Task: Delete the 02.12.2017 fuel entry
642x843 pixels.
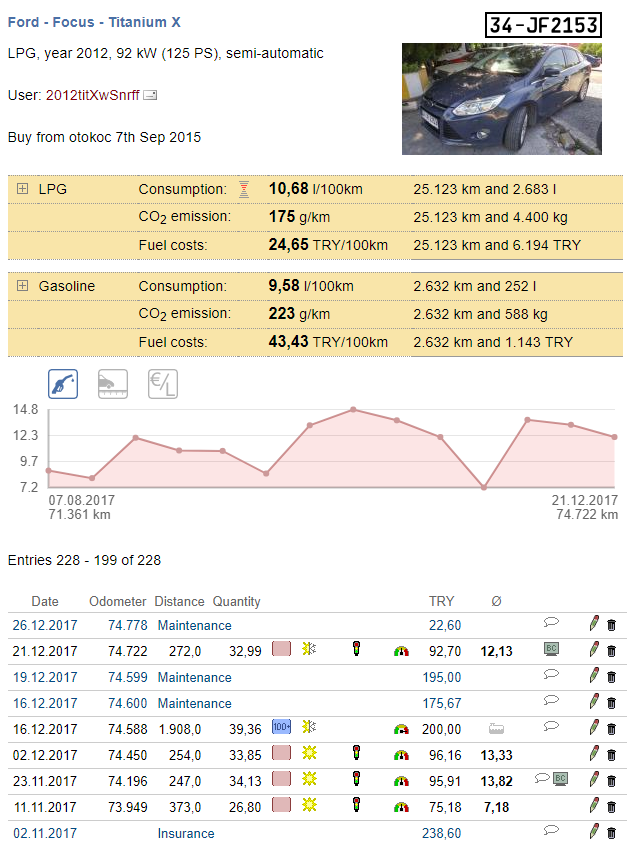Action: (611, 755)
